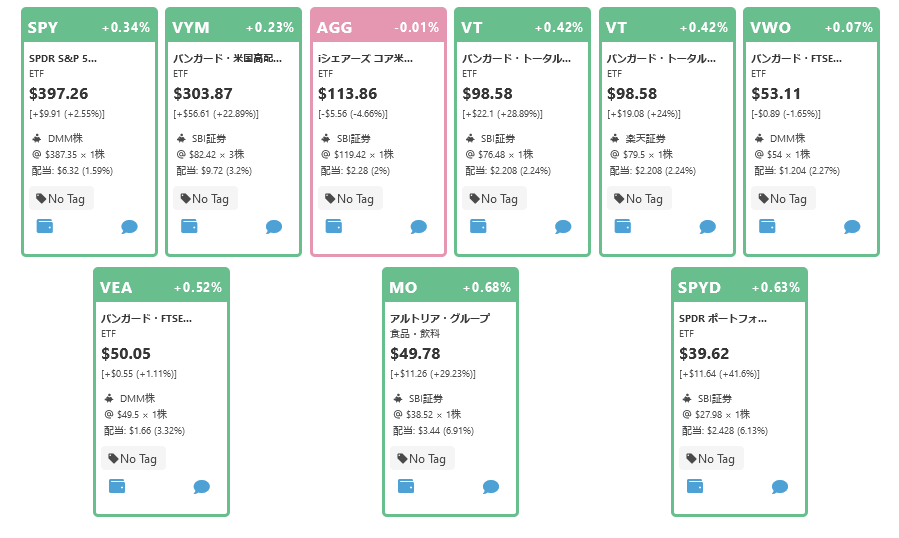Click the SPDR S&P 5... fund name
Screen dimensions: 899x538
click(63, 58)
